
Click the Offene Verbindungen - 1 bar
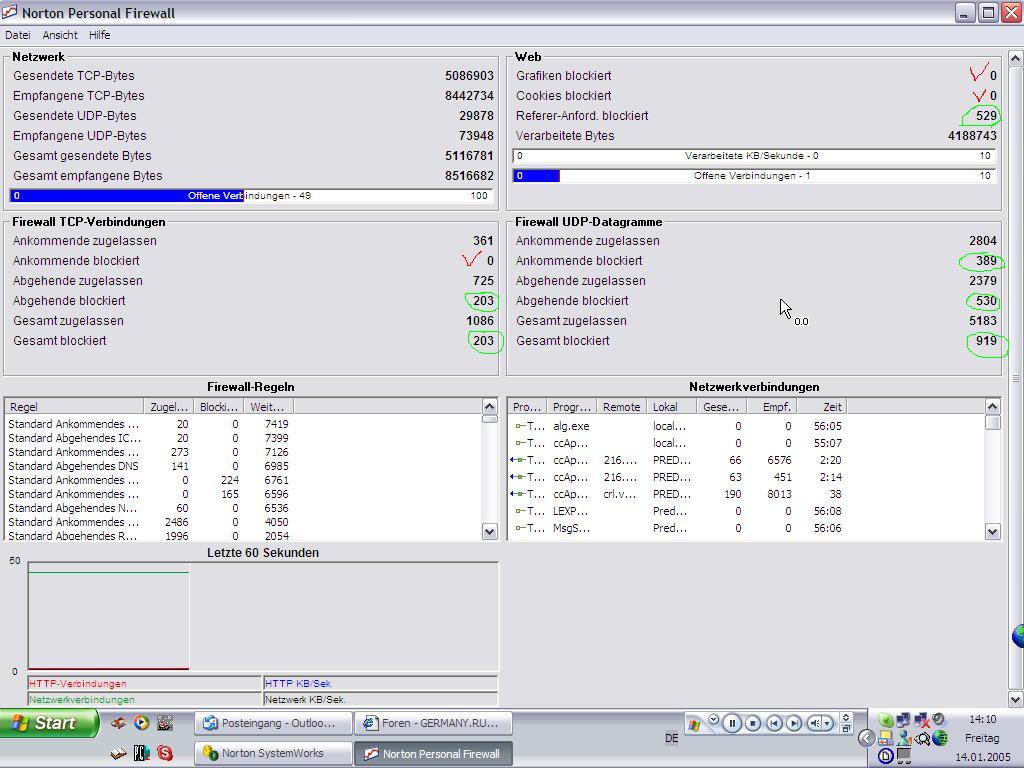[754, 176]
